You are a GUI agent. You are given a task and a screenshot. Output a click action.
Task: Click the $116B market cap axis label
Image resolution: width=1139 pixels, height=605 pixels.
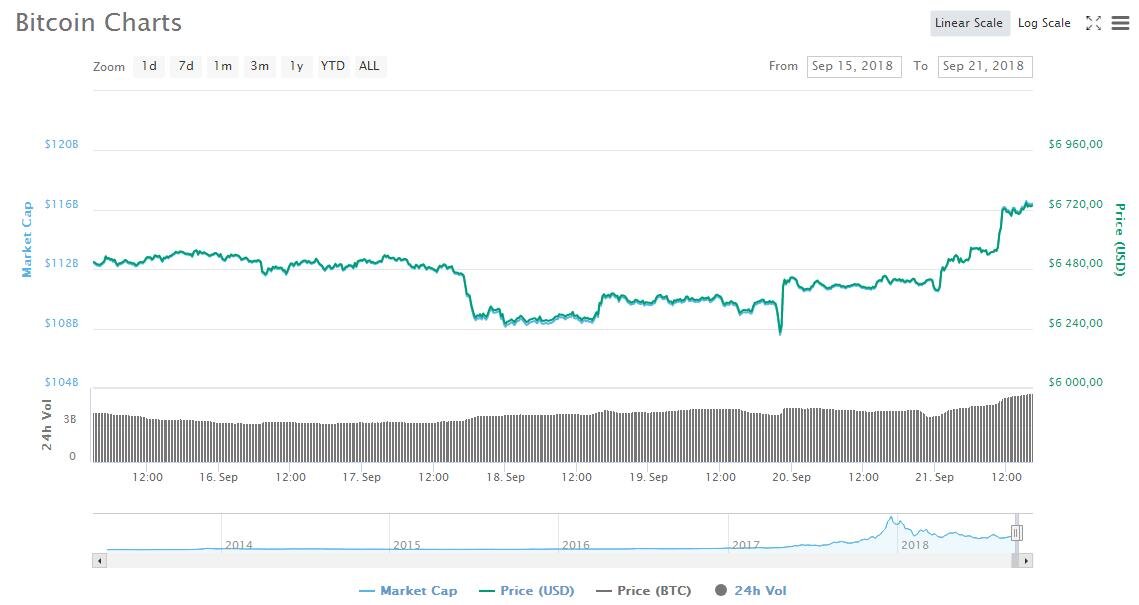click(x=61, y=204)
